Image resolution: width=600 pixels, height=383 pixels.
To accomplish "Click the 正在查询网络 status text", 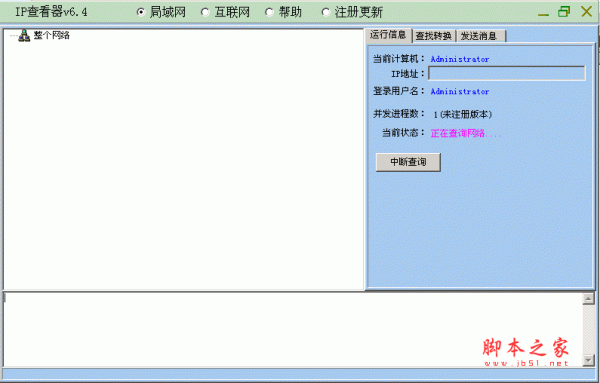I will click(466, 133).
